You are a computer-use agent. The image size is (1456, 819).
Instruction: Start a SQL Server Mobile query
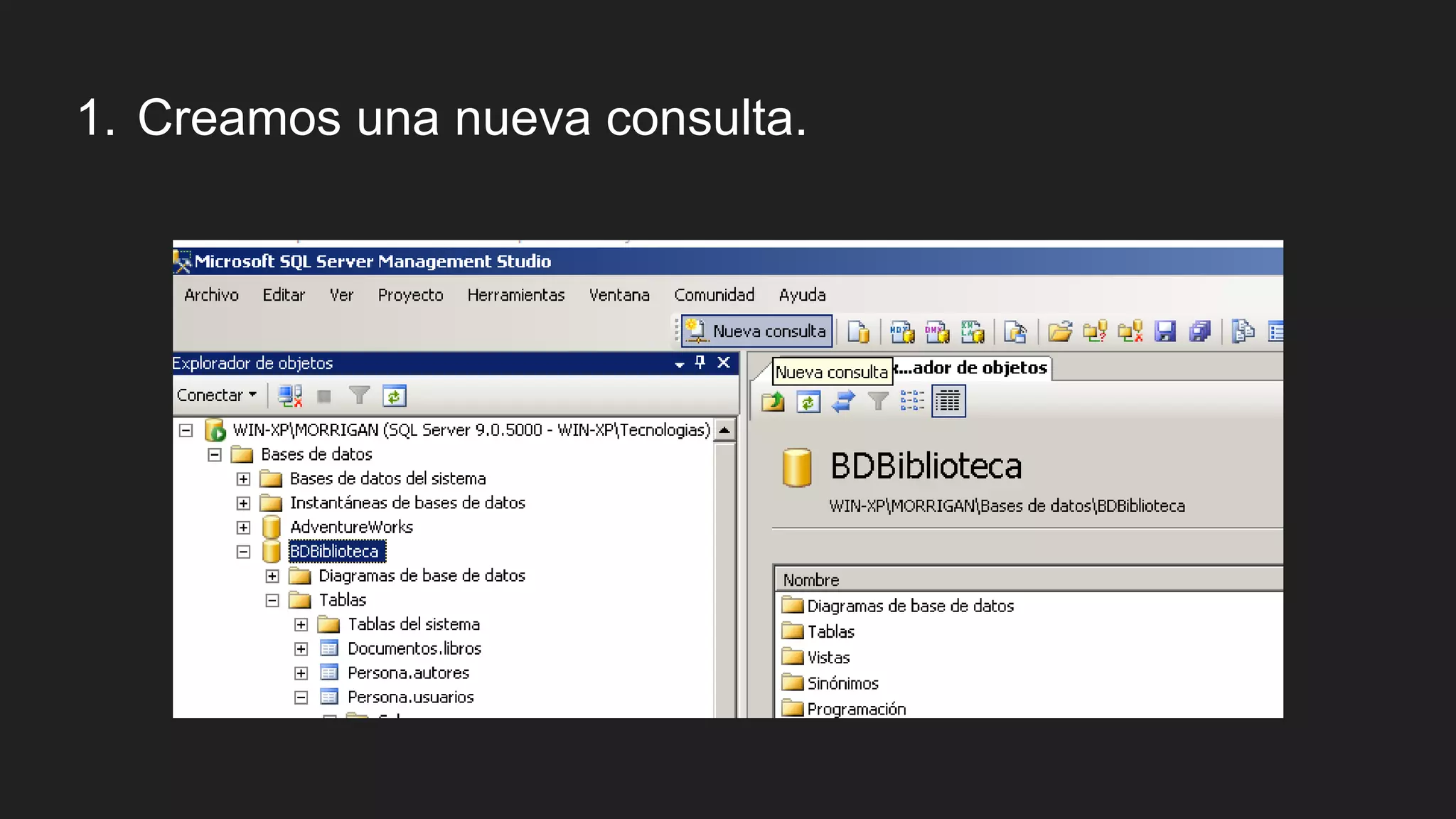1015,331
